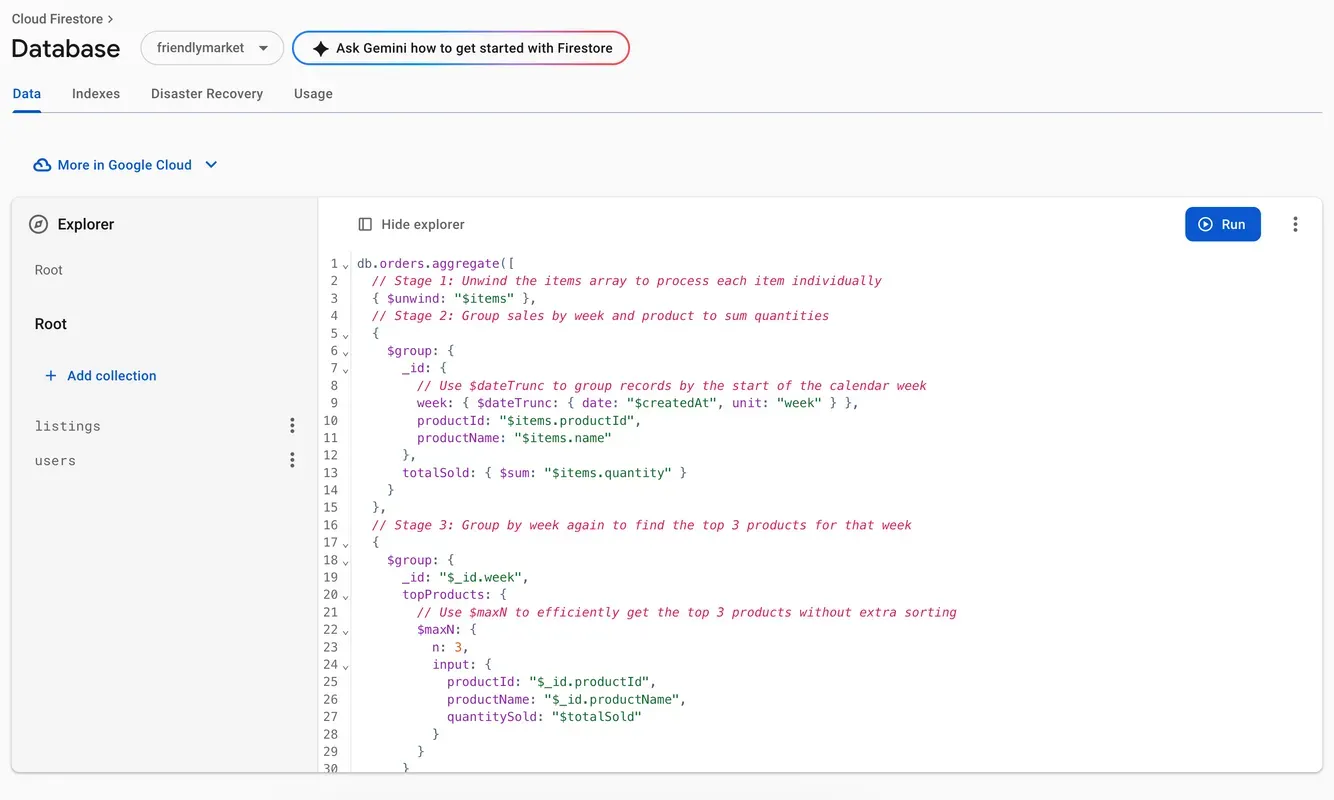Click the productId "$items.productId" line

point(529,420)
